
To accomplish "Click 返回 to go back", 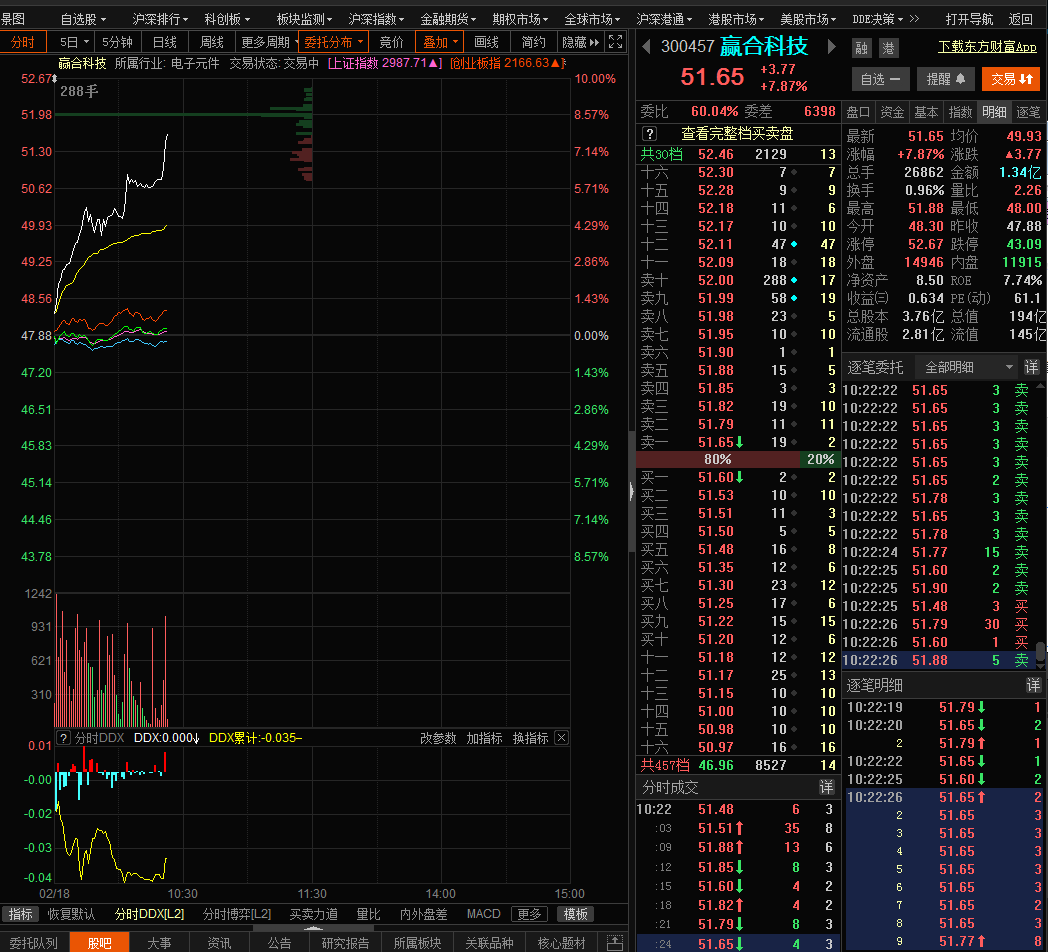I will (x=1021, y=19).
